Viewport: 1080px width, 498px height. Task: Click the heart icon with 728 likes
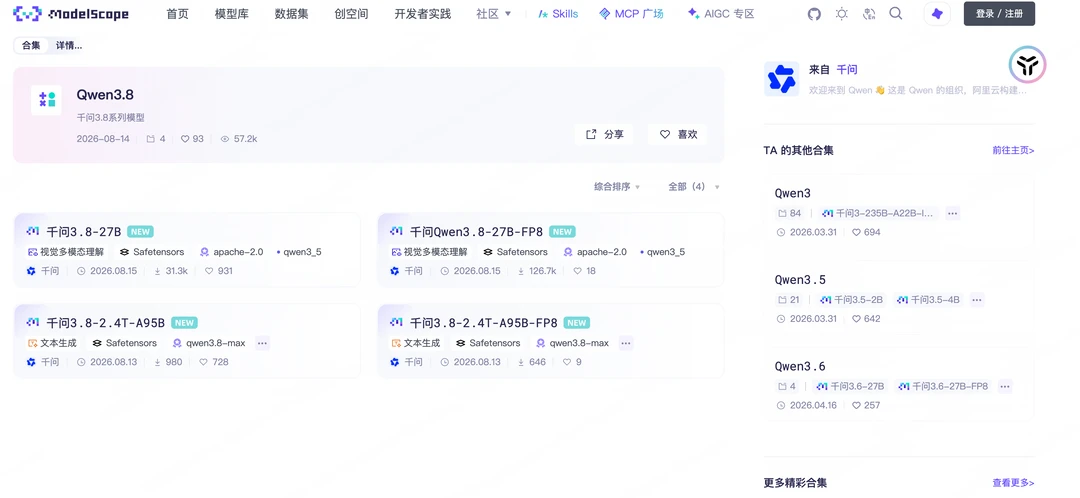pyautogui.click(x=204, y=362)
